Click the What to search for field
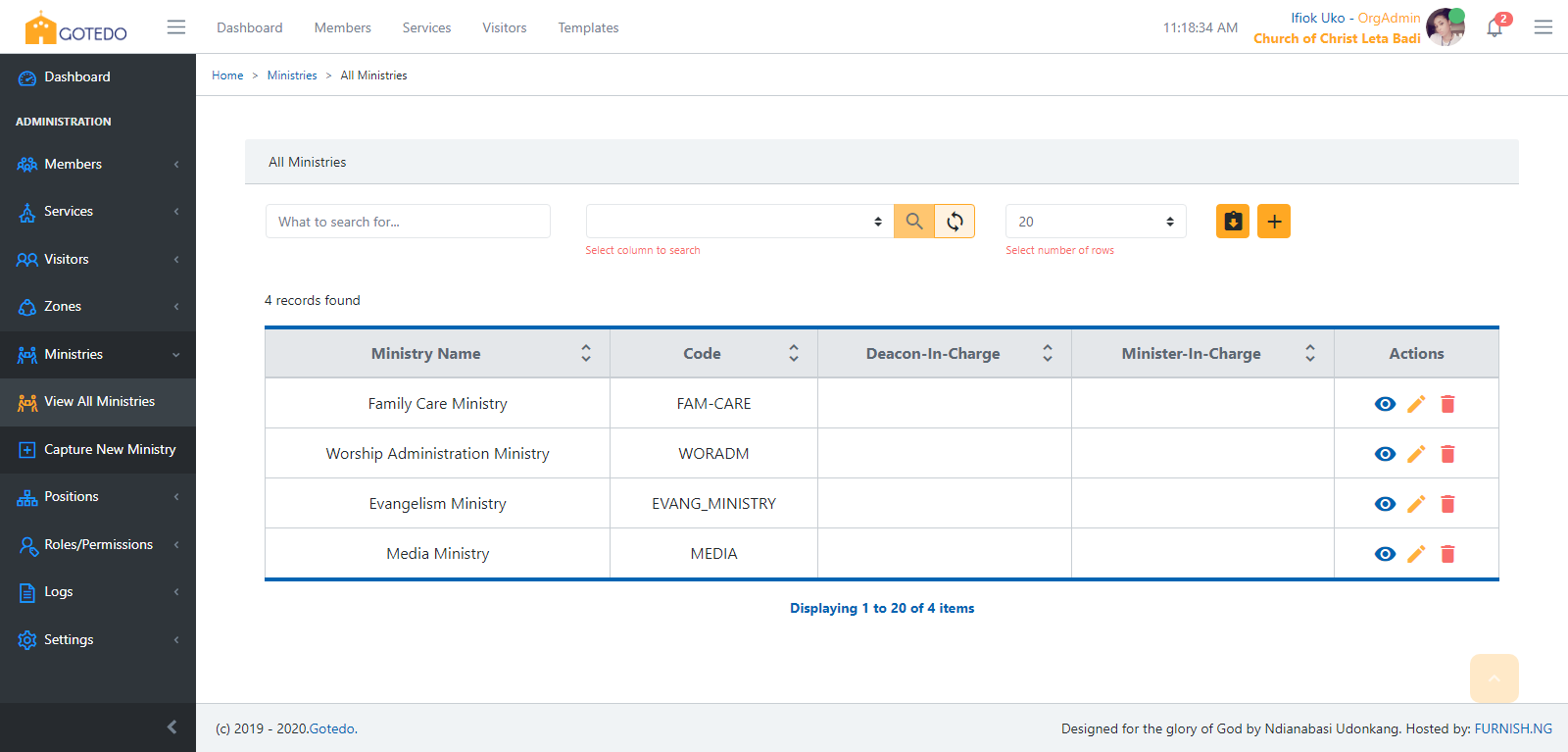 tap(408, 222)
